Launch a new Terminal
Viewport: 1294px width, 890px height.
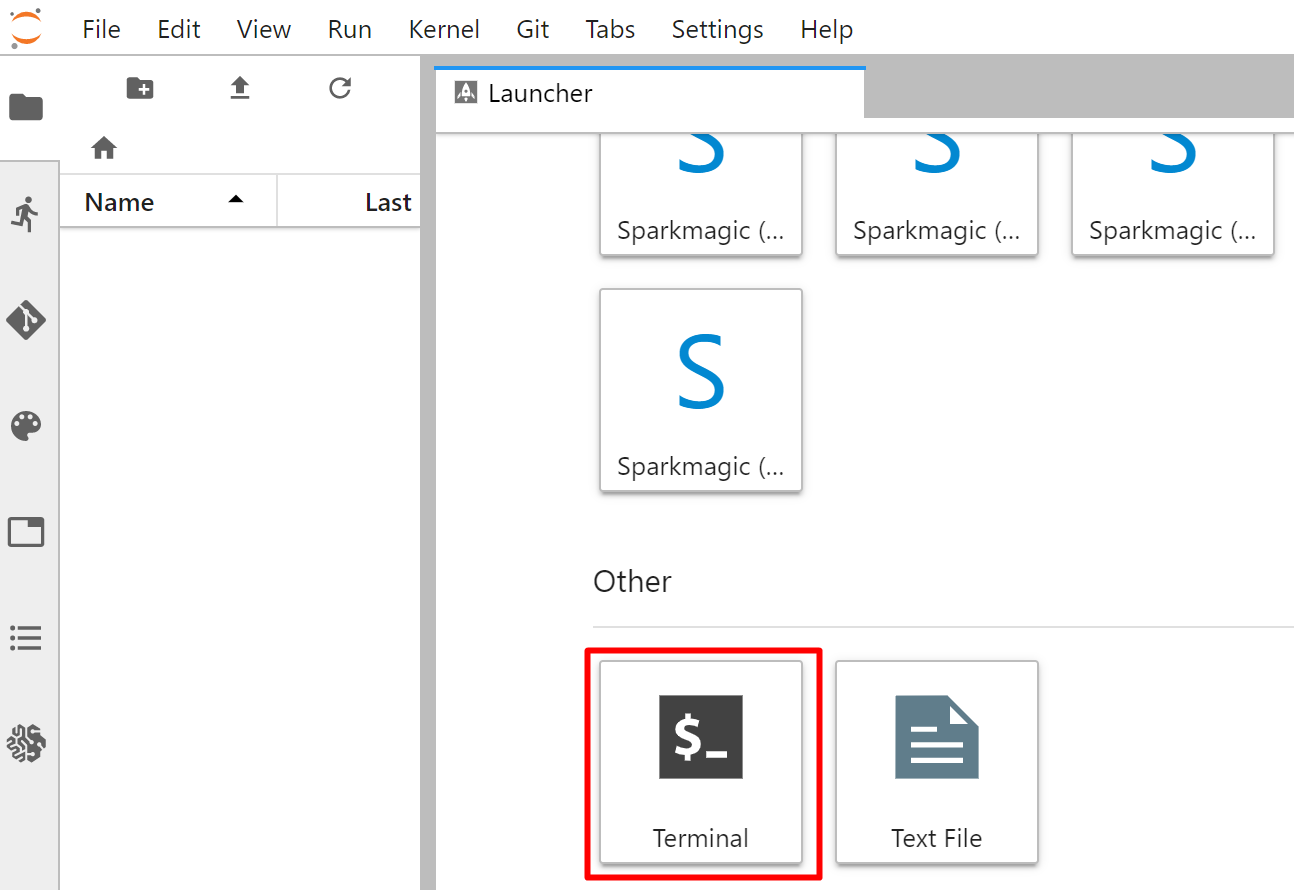(x=701, y=762)
